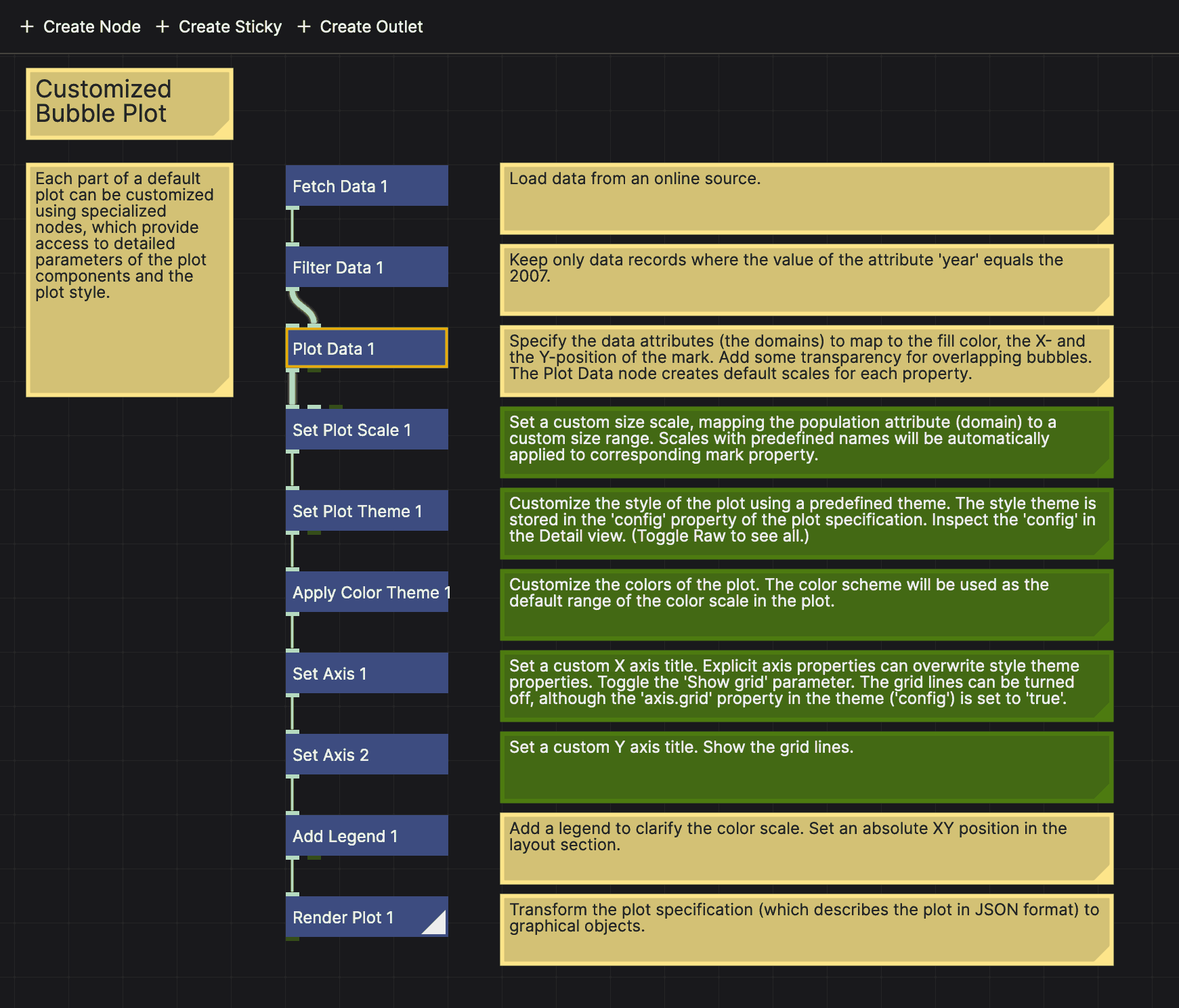Click the 'Set a custom Y axis title' sticky

point(807,767)
